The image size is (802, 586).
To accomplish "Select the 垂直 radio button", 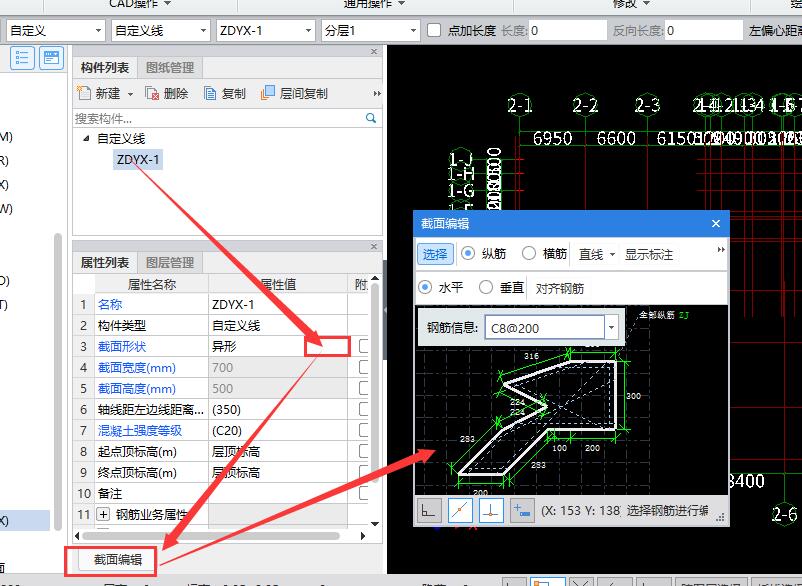I will [x=486, y=288].
